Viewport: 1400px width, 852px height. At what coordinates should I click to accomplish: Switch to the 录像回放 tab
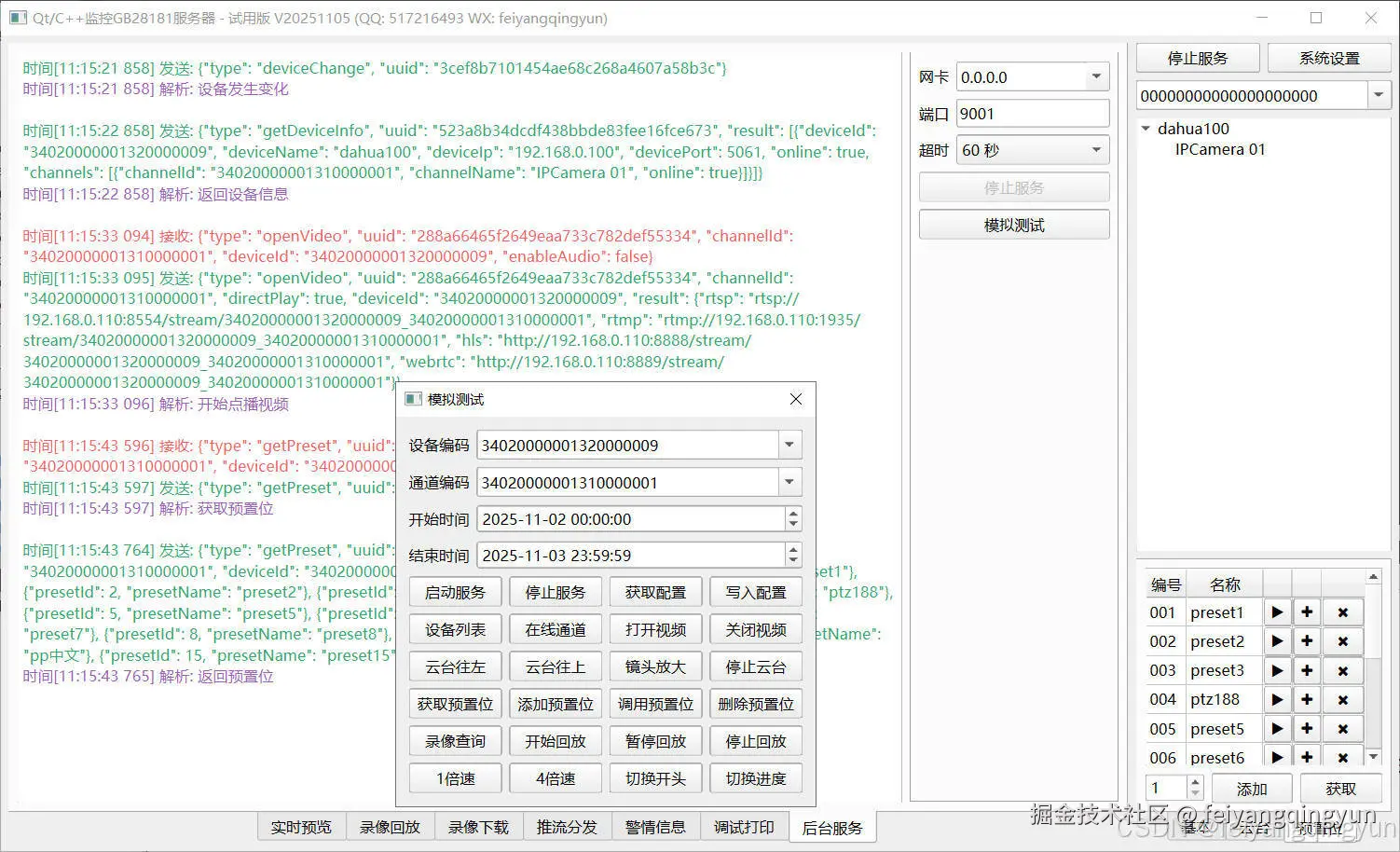coord(390,827)
